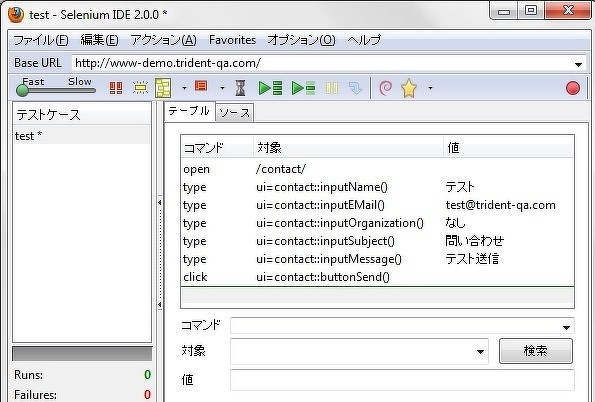
Task: Click the test run progress bar
Action: [x=82, y=353]
